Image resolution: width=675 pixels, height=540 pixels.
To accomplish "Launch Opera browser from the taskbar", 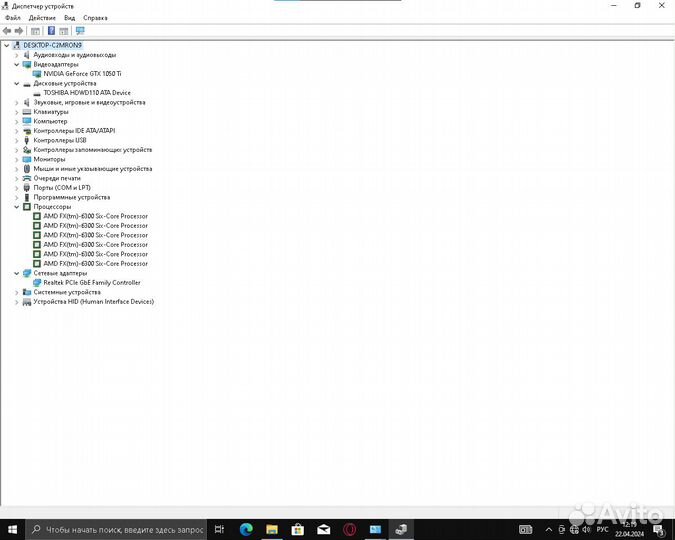I will pos(350,529).
